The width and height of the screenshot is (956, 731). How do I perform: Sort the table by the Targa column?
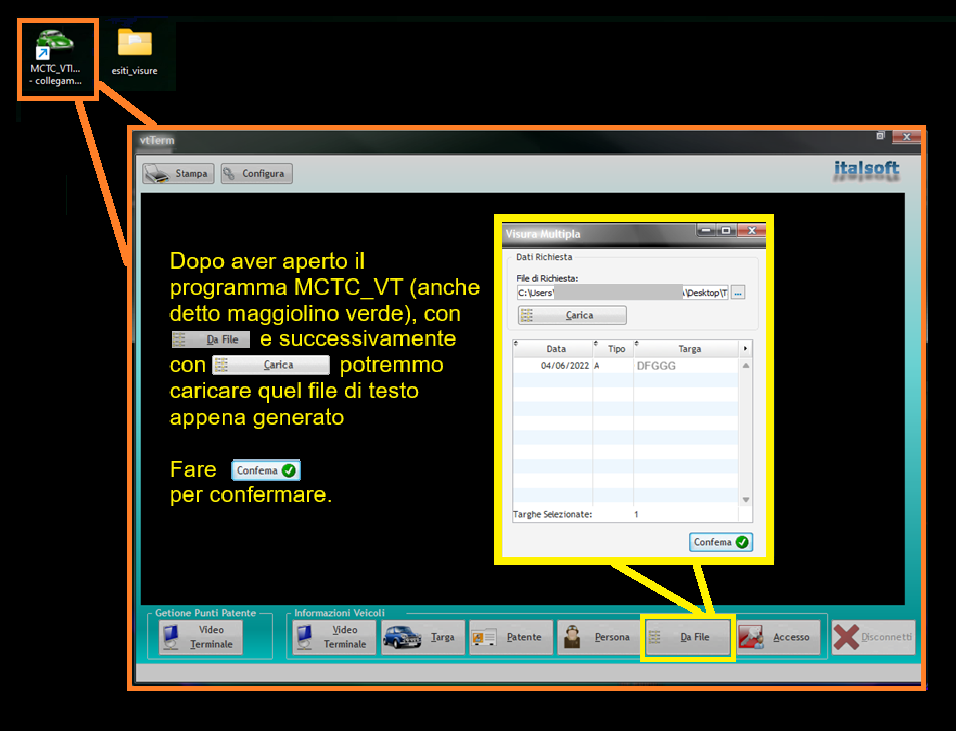point(689,349)
